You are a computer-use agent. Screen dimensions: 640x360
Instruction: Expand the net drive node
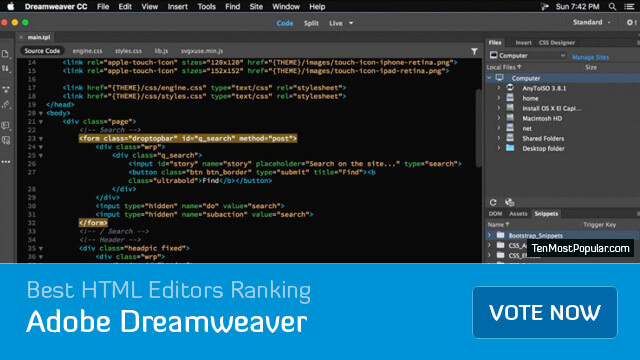point(498,128)
